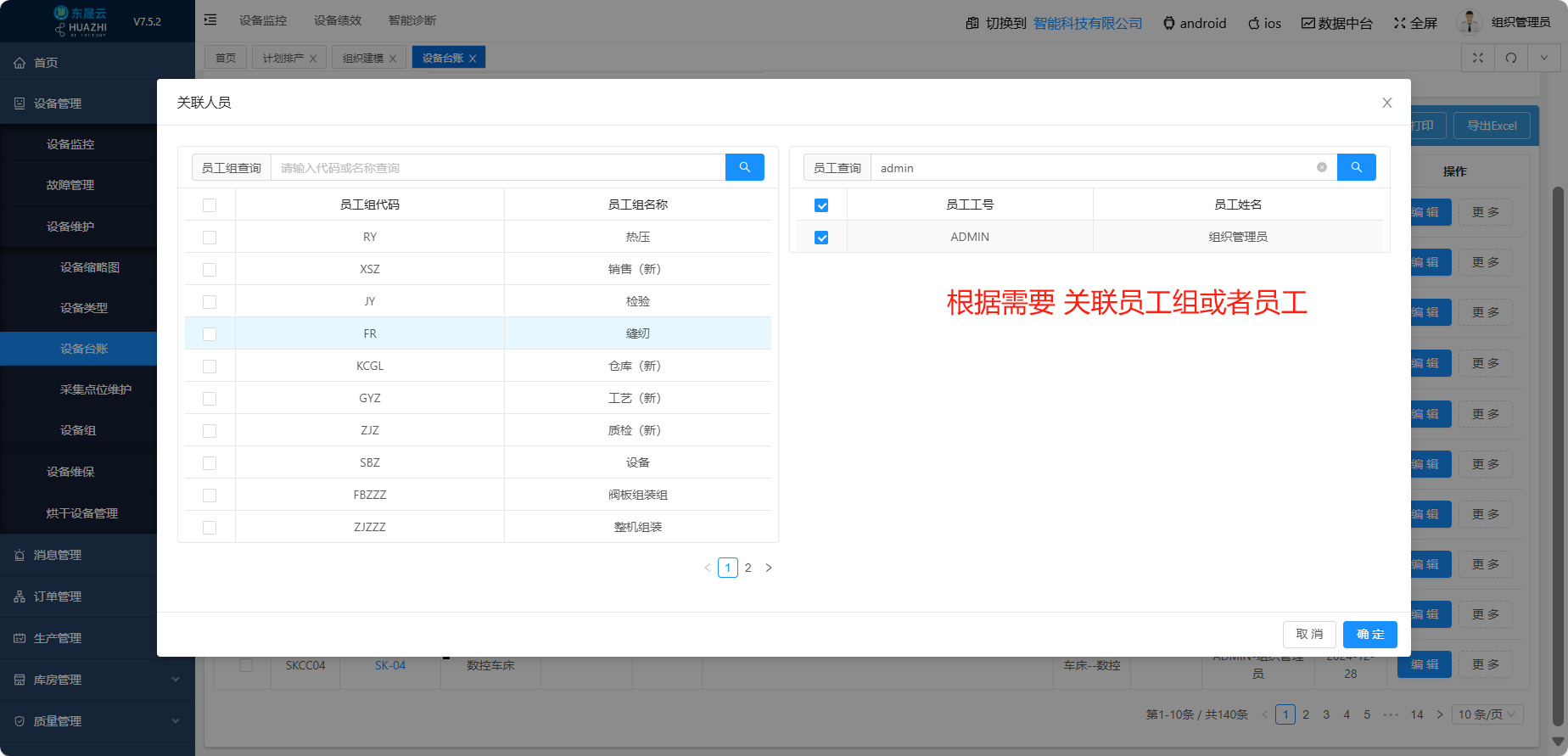This screenshot has height=756, width=1568.
Task: Enter fullscreen via 全屏
Action: pos(1416,23)
